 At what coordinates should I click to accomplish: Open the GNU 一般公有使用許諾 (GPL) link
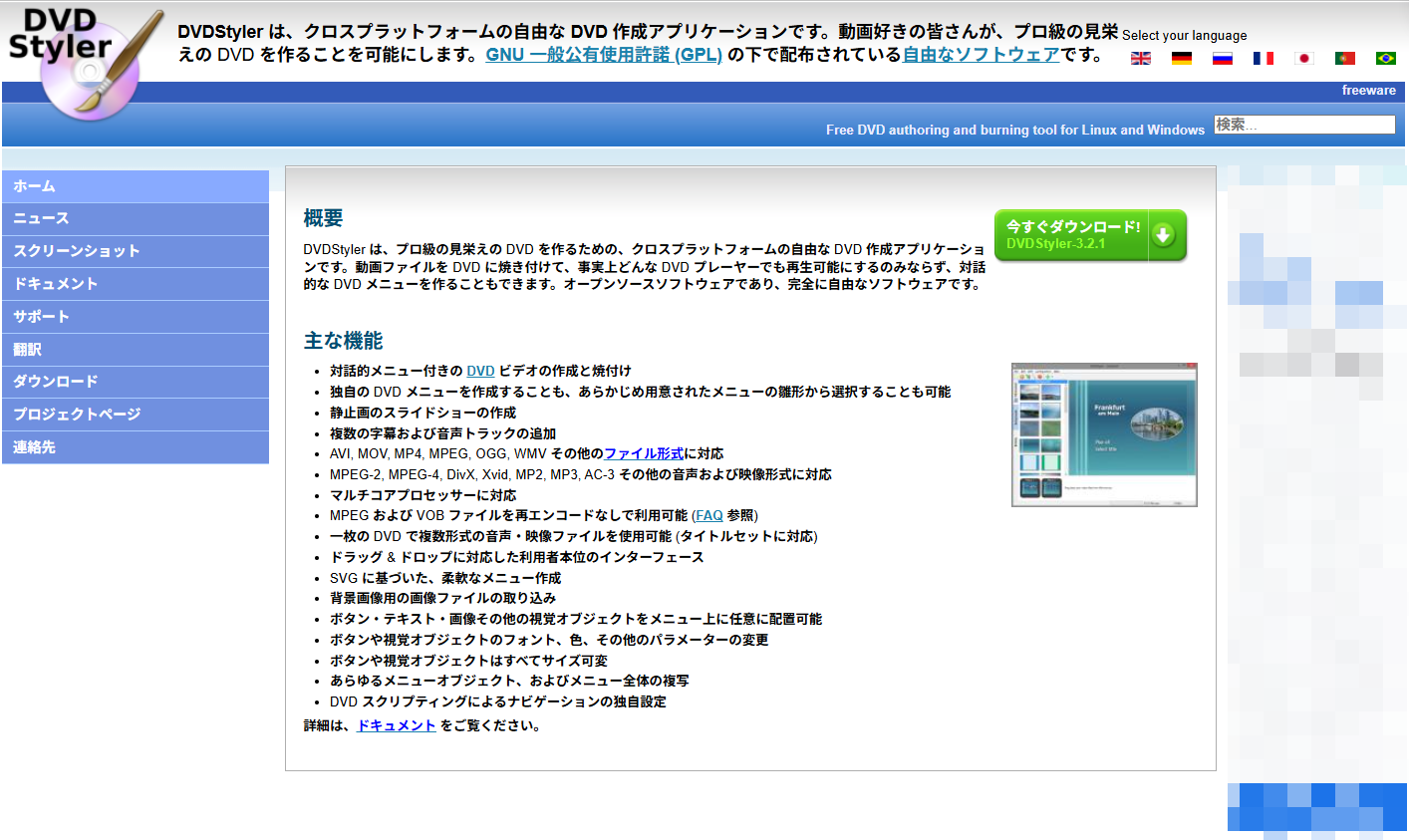[603, 55]
